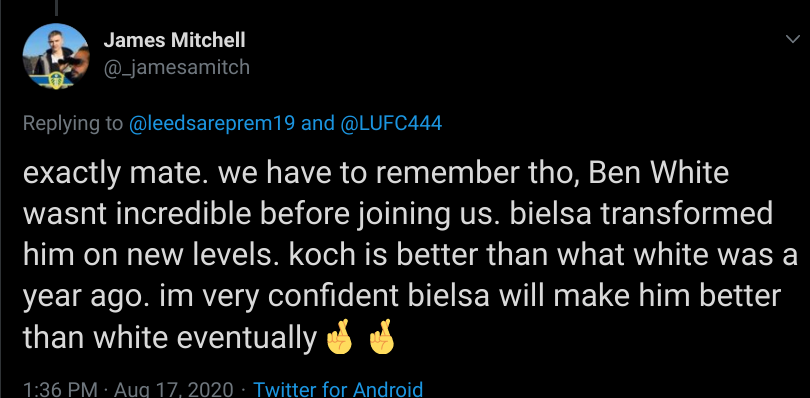Click the 1:36 PM timestamp
Viewport: 810px width, 398px height.
(60, 389)
